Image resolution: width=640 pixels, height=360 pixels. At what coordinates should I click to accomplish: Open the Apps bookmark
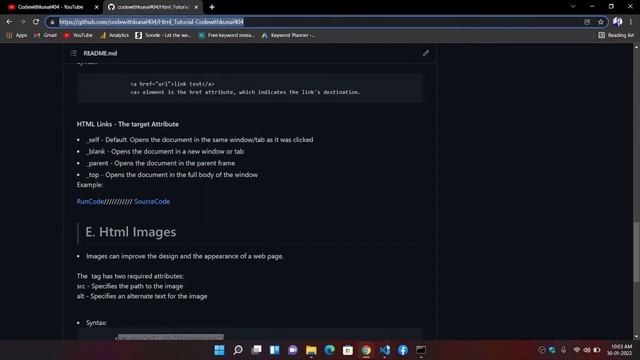17,36
